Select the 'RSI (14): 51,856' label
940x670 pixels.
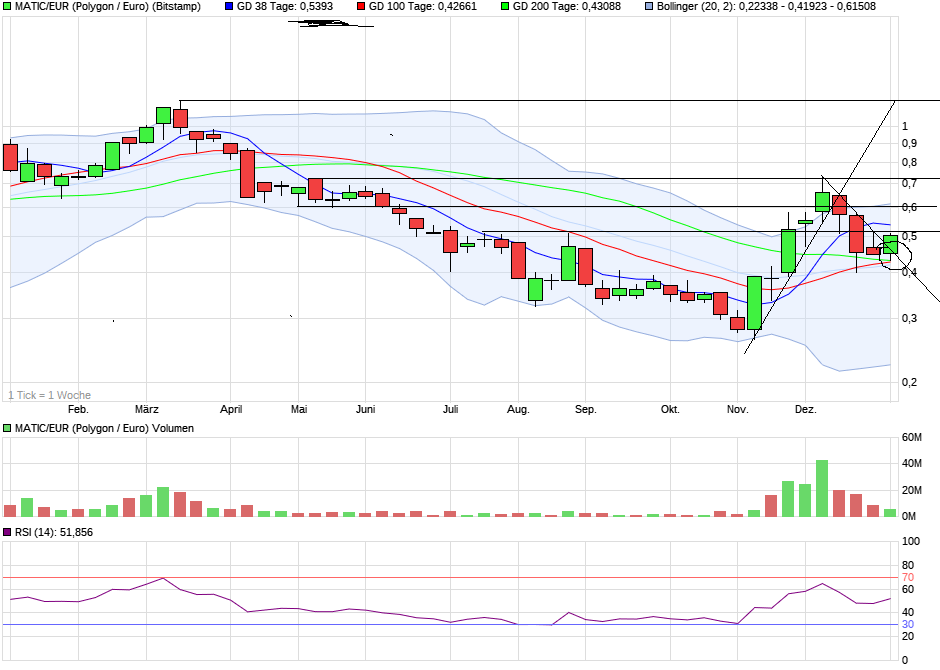[54, 532]
